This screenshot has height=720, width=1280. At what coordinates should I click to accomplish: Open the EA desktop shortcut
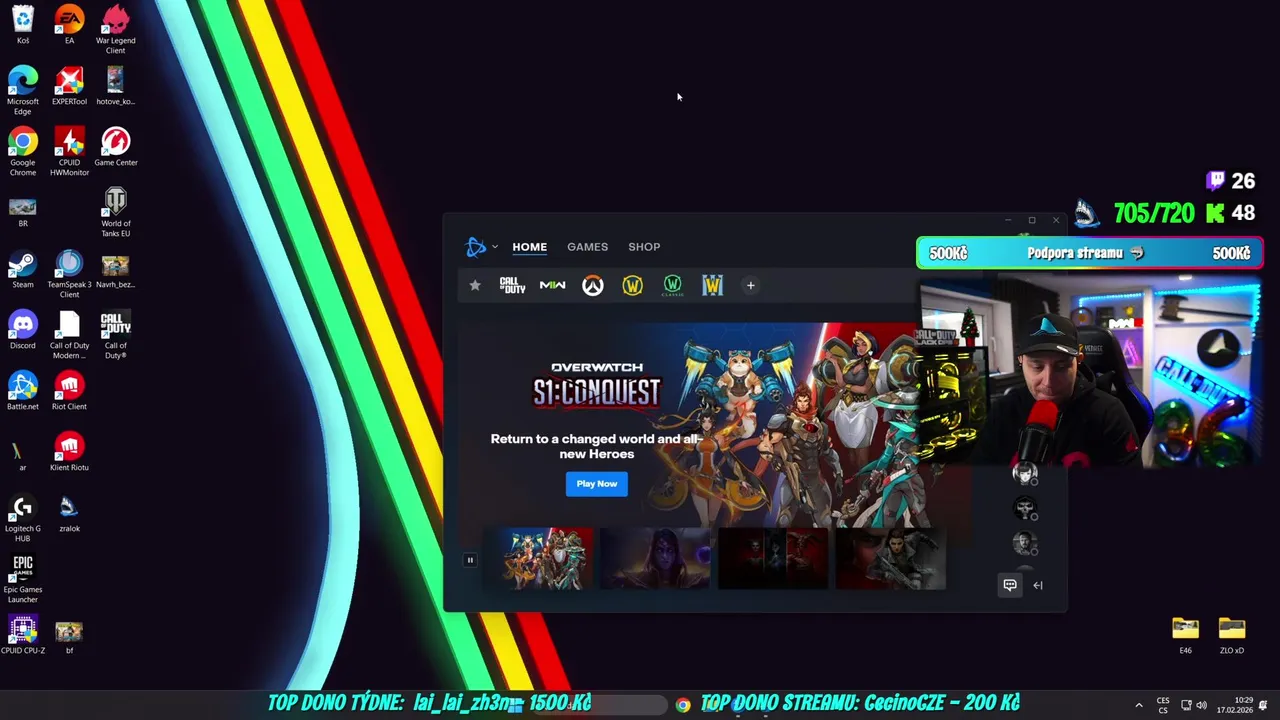coord(69,24)
